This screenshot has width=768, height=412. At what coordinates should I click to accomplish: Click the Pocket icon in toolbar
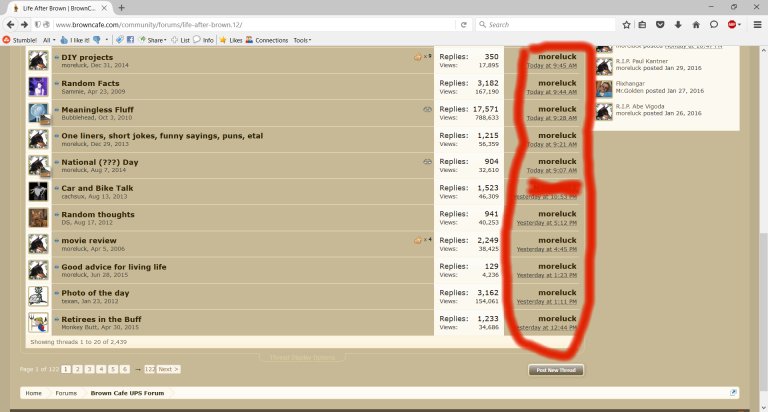[660, 24]
